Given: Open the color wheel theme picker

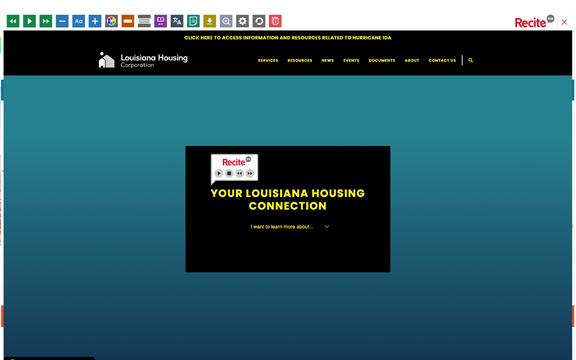Looking at the screenshot, I should coord(111,21).
